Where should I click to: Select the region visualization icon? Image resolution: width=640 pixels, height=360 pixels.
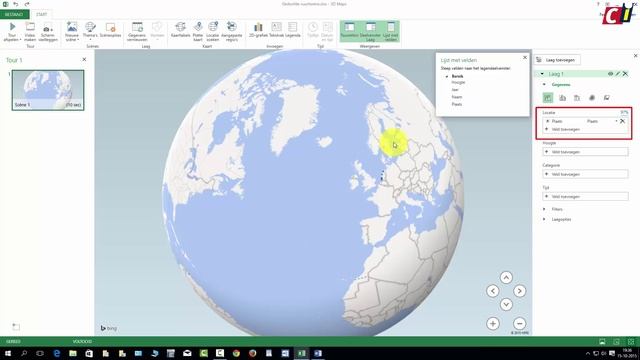tap(607, 98)
